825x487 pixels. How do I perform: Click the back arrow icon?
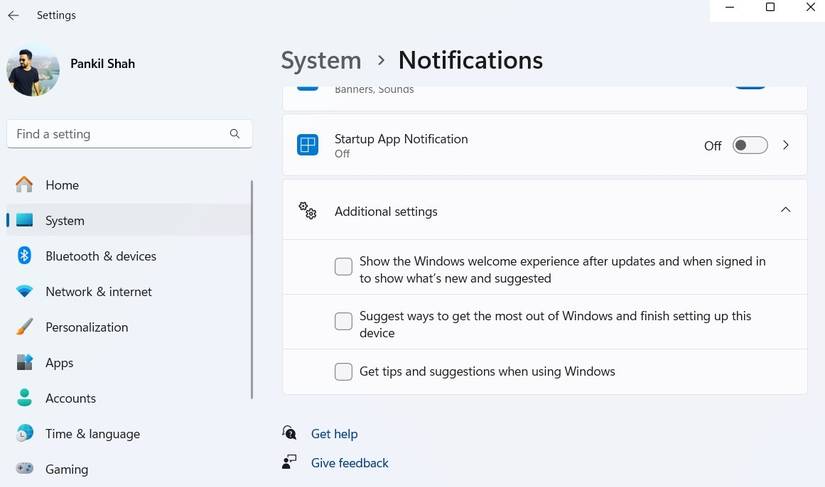pyautogui.click(x=14, y=16)
